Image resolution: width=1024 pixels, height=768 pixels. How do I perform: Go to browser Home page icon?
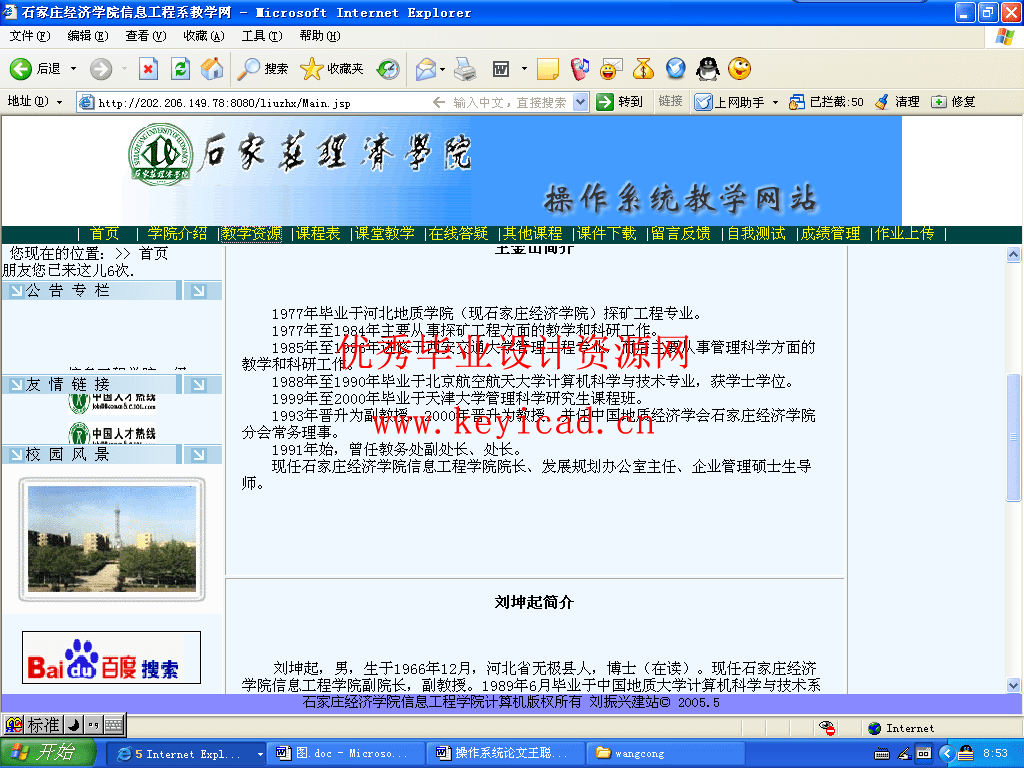[211, 69]
